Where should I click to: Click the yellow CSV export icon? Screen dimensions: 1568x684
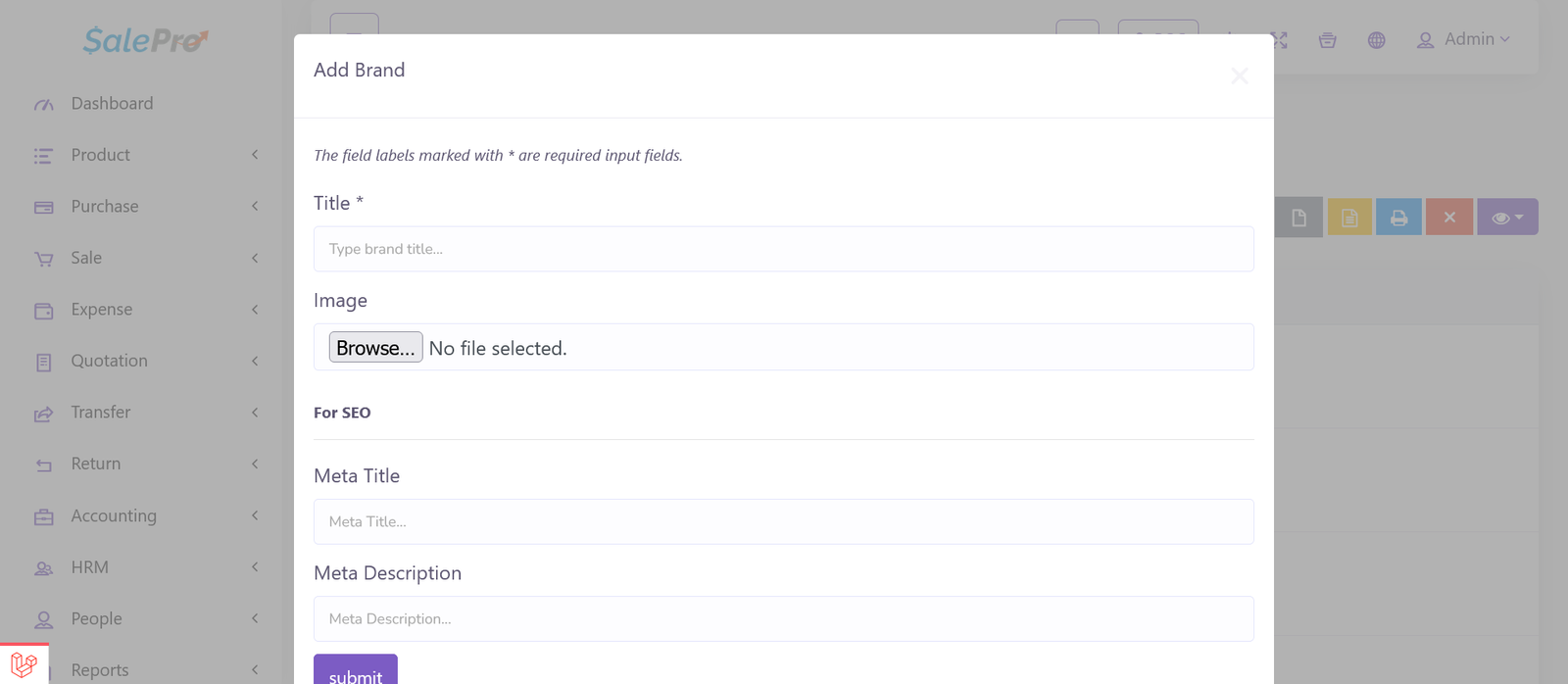coord(1349,218)
